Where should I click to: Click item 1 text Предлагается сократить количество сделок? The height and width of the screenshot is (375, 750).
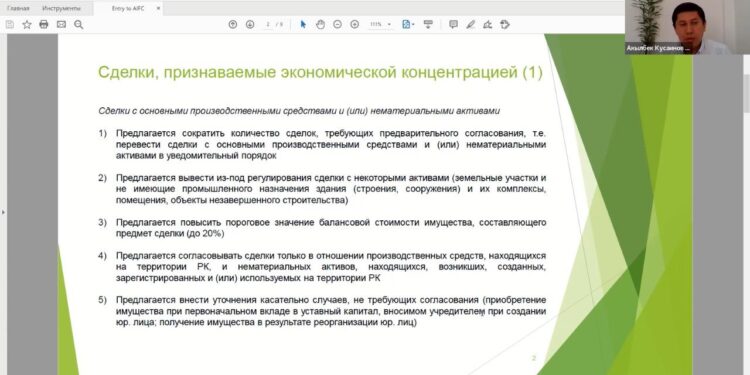pos(331,144)
